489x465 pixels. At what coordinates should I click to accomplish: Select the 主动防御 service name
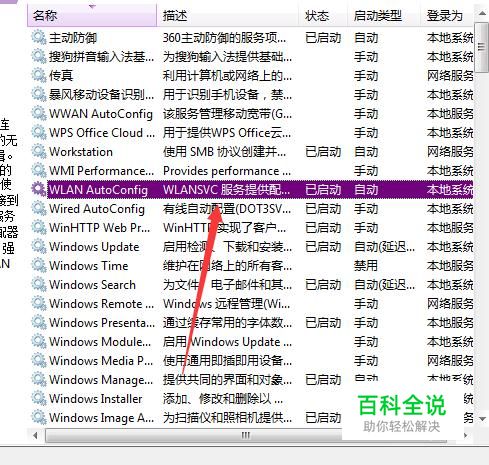(73, 38)
